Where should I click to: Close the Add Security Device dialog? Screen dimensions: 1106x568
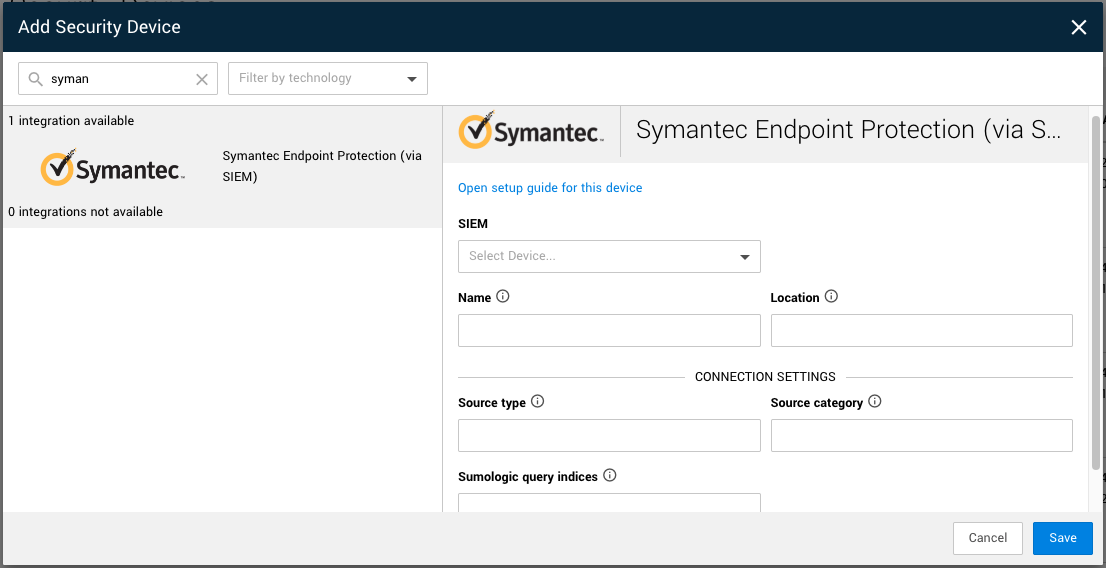[1078, 28]
